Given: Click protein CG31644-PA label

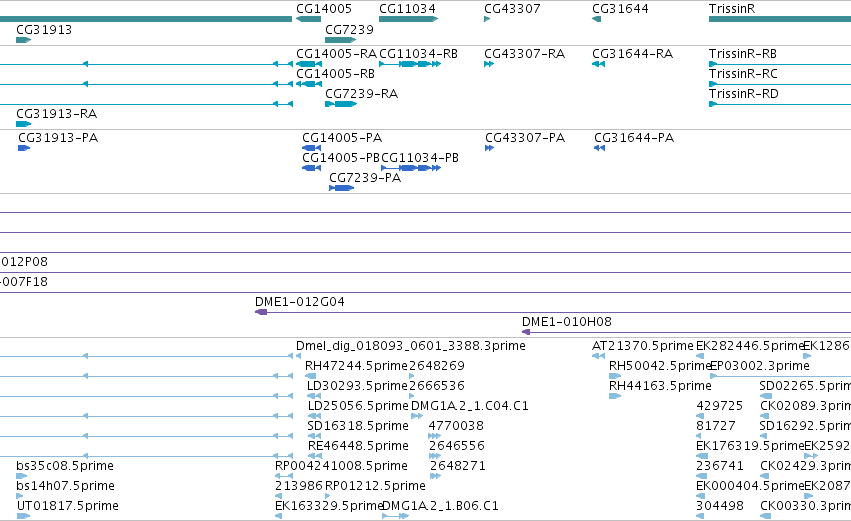Looking at the screenshot, I should 634,138.
